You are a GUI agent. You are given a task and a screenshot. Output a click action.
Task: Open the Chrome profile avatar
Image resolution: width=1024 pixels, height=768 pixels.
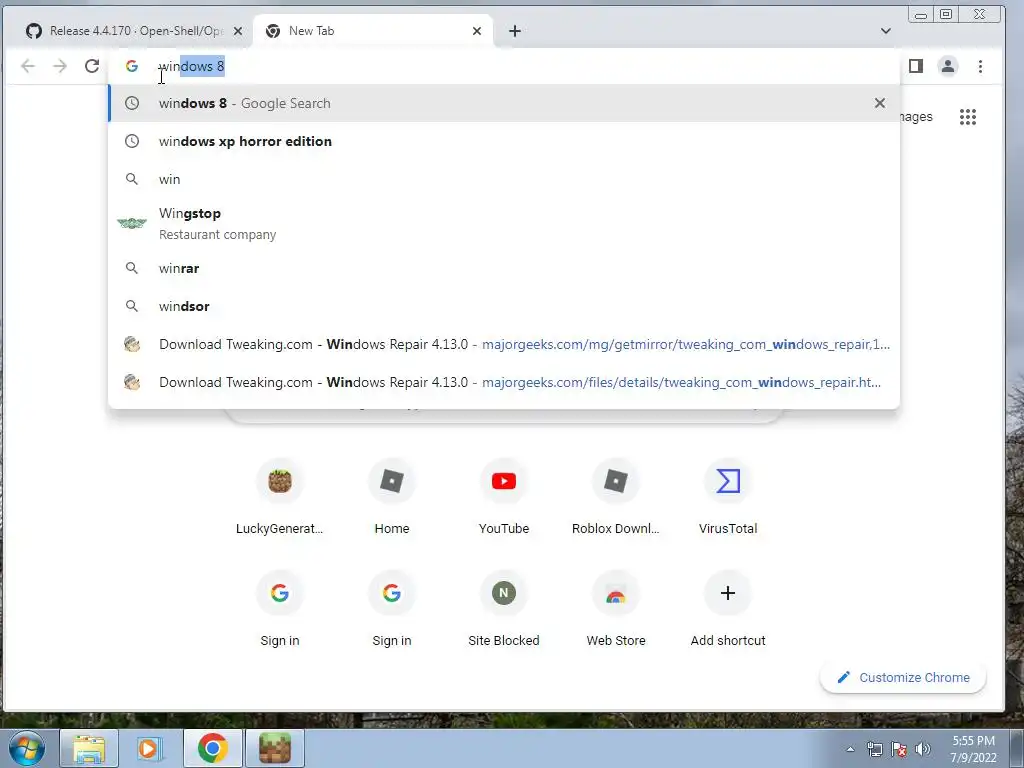(x=948, y=66)
